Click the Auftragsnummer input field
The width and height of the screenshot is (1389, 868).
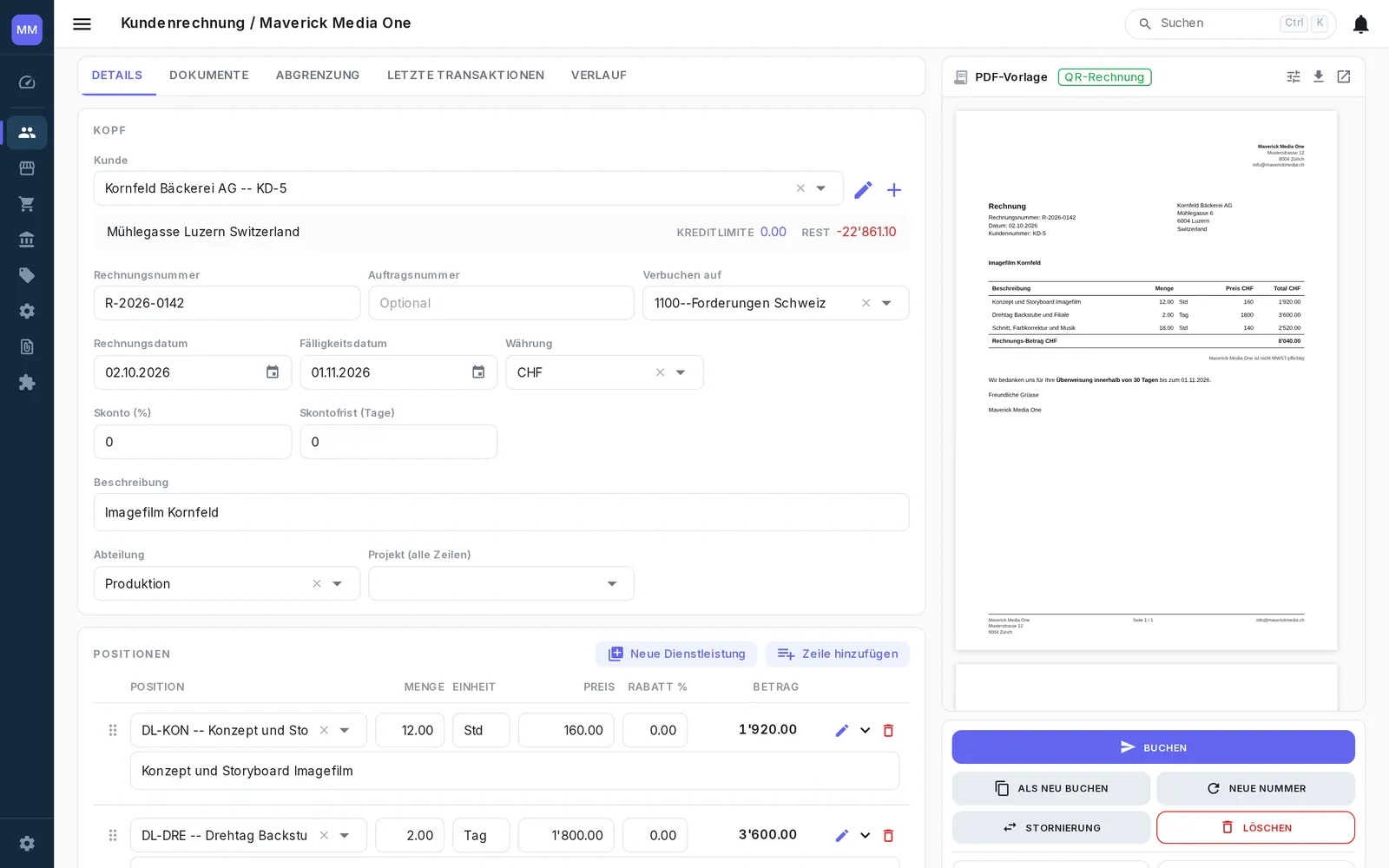(501, 303)
